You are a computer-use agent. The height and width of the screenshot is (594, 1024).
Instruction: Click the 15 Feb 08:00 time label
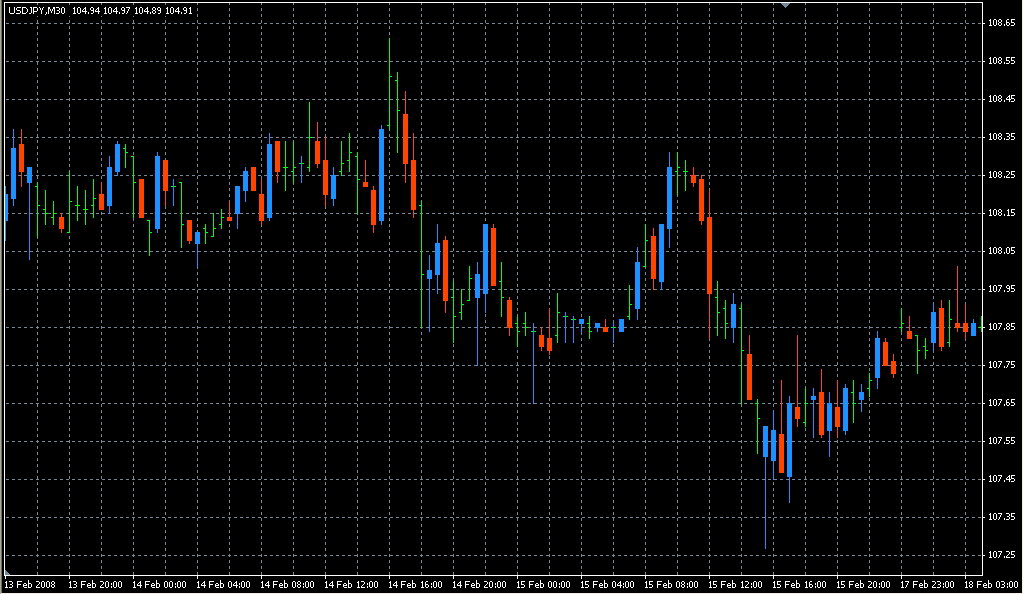pos(671,584)
